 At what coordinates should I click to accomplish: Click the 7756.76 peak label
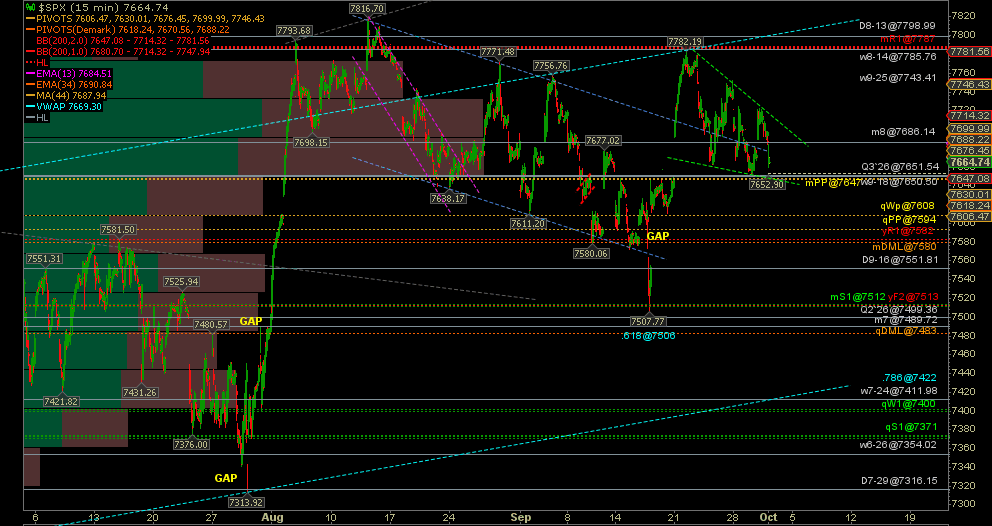(550, 65)
